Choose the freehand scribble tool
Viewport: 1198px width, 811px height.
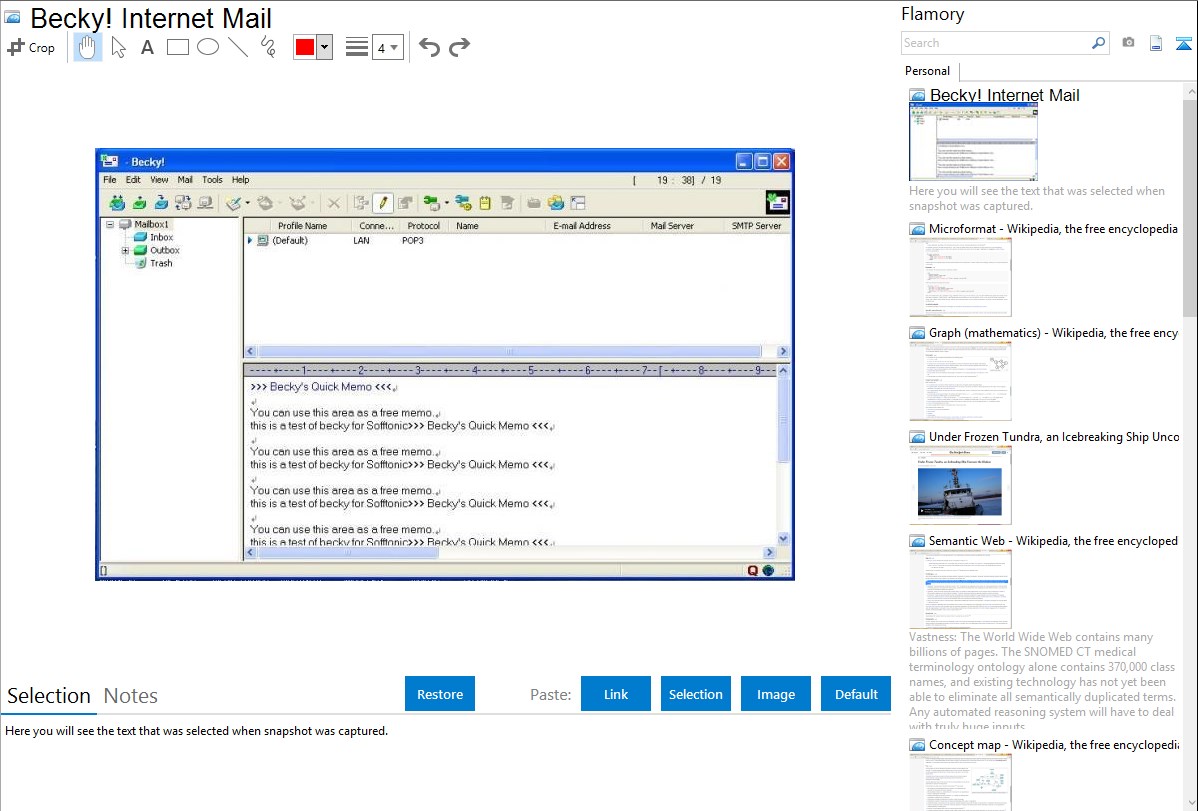click(x=268, y=47)
